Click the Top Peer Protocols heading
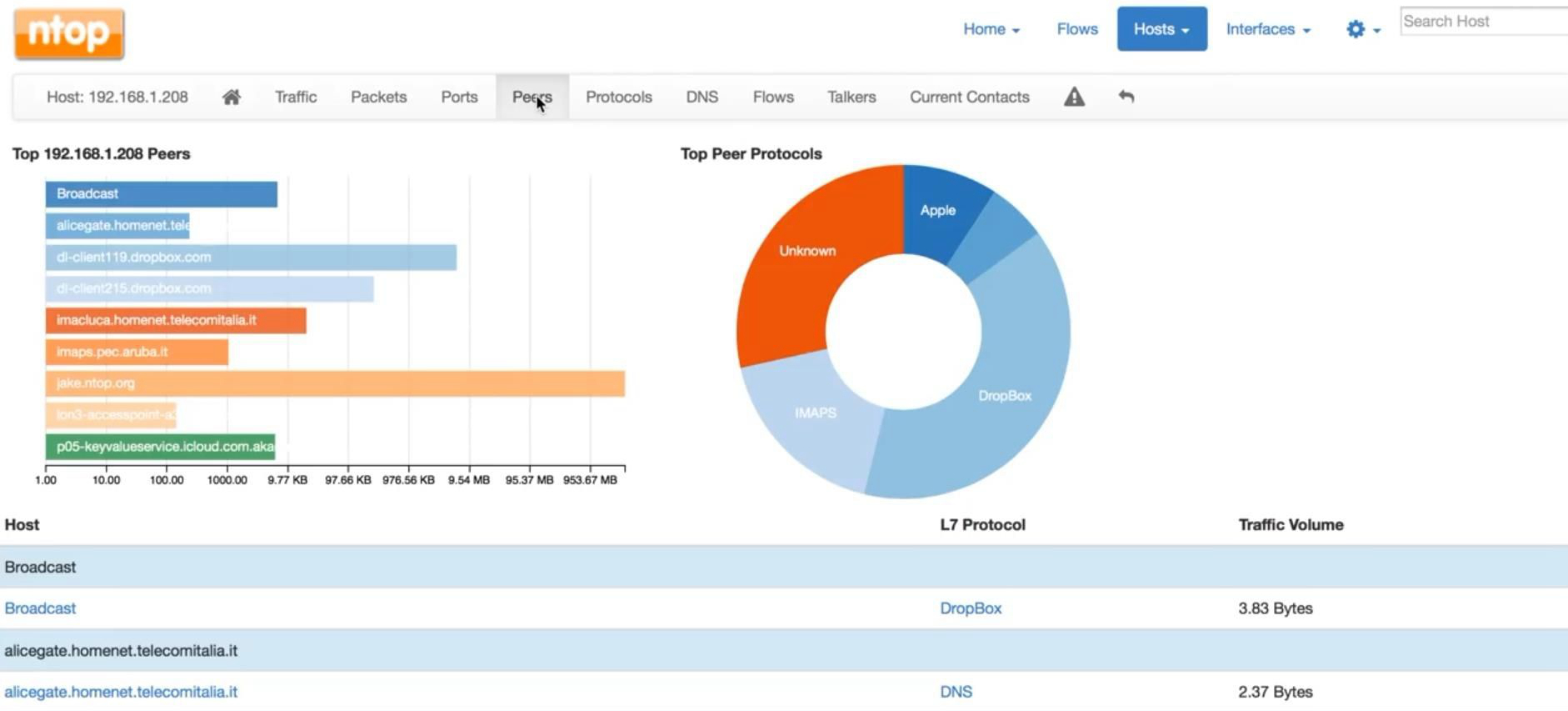 (x=751, y=153)
